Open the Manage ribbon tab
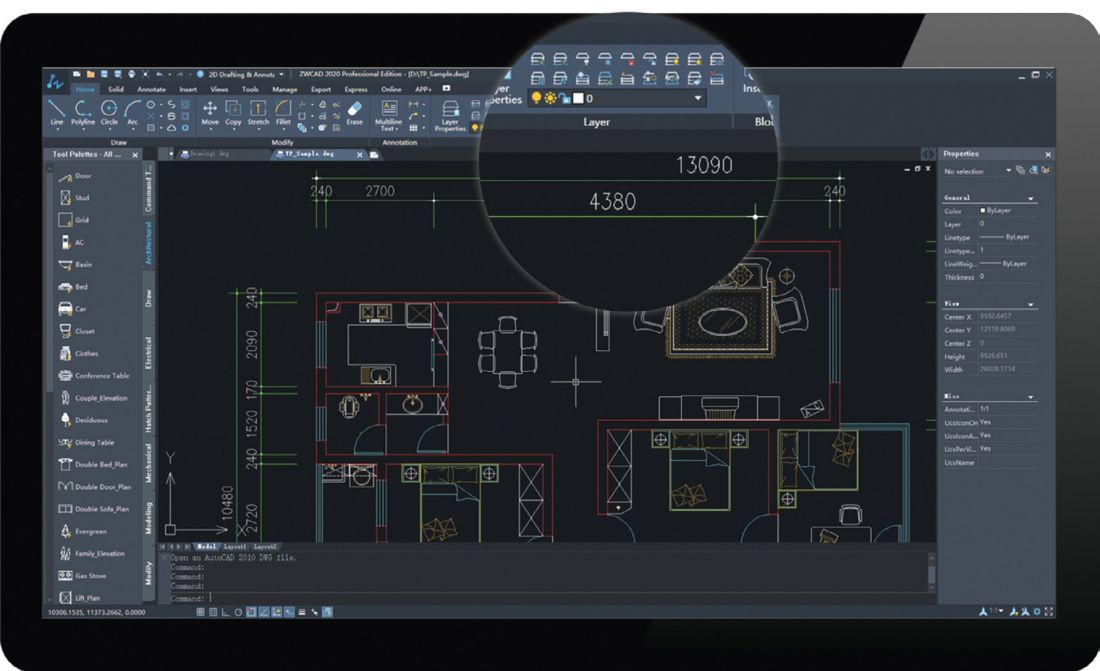The image size is (1100, 671). 285,89
